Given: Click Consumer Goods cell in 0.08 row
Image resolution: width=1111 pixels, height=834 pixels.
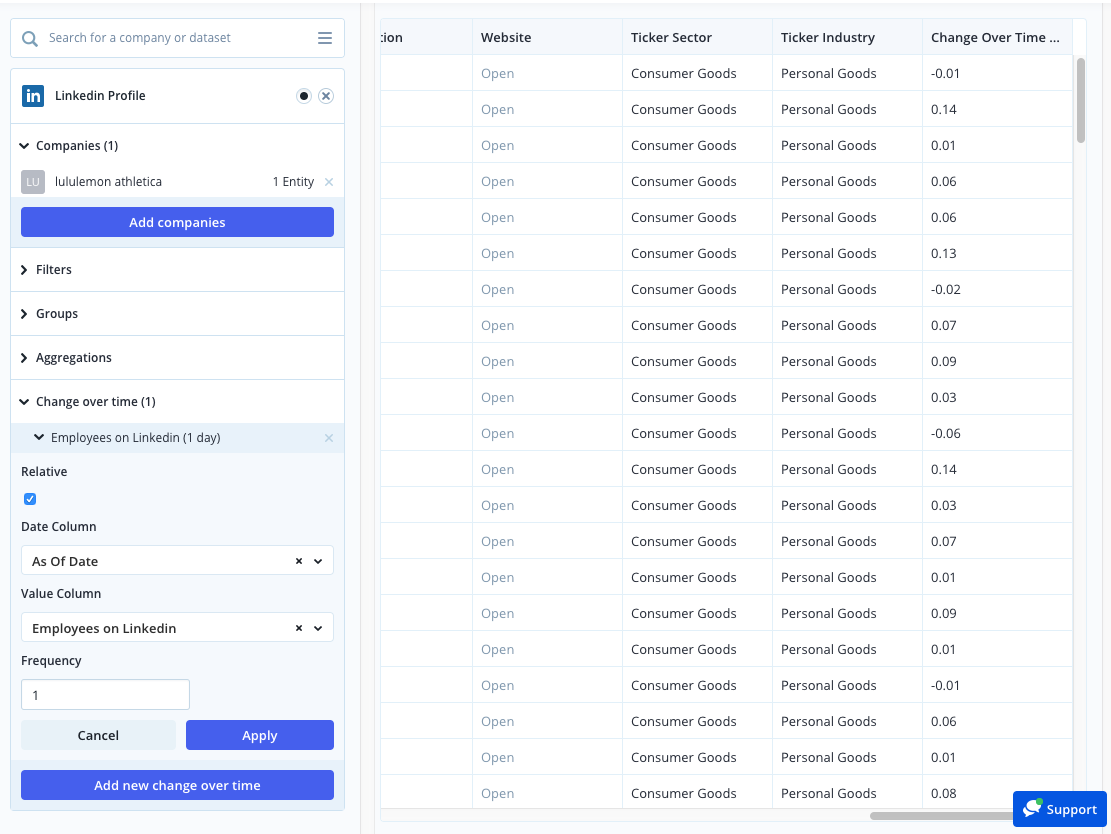Looking at the screenshot, I should (697, 793).
